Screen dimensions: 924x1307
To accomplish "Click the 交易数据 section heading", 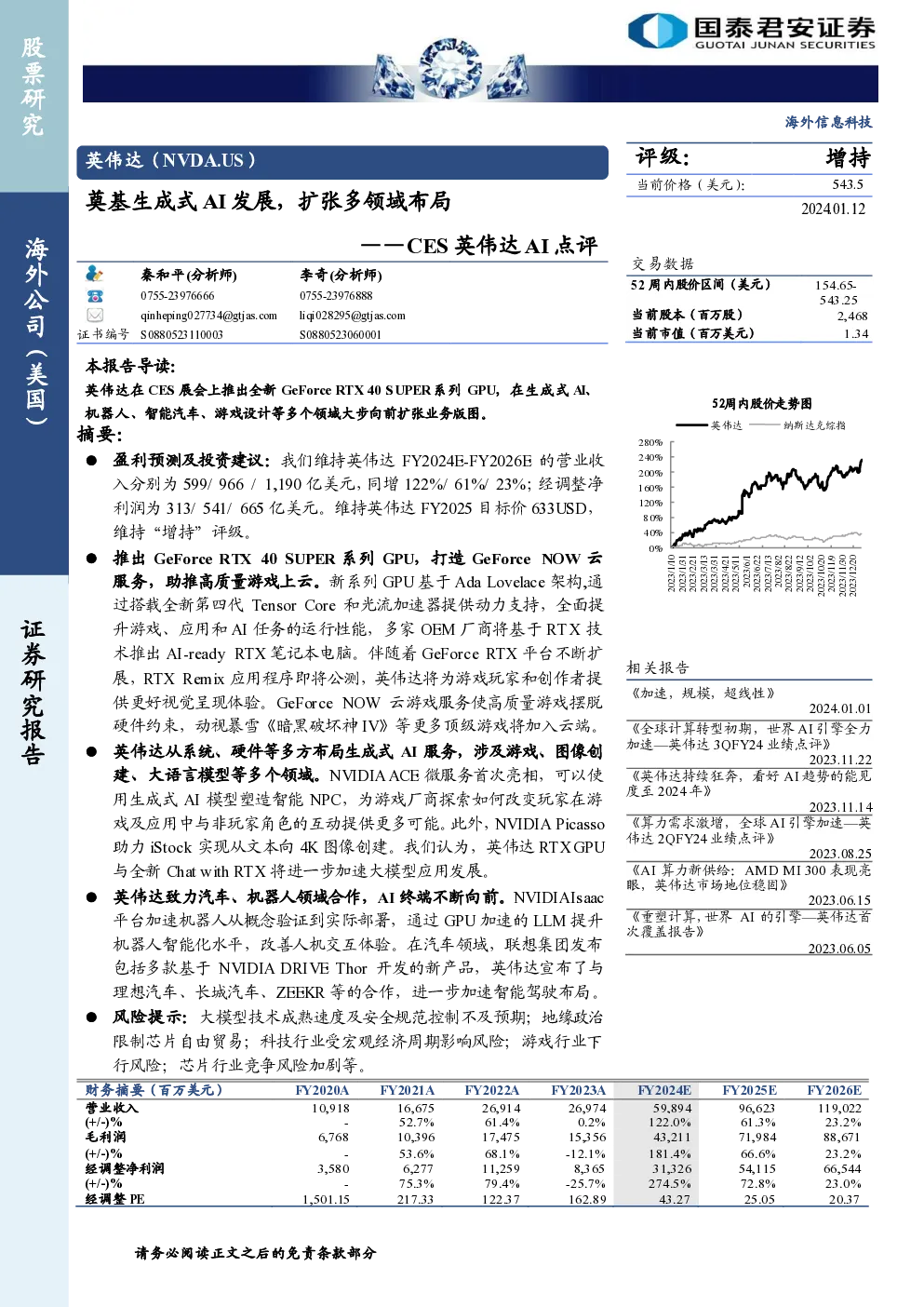I will pos(663,264).
